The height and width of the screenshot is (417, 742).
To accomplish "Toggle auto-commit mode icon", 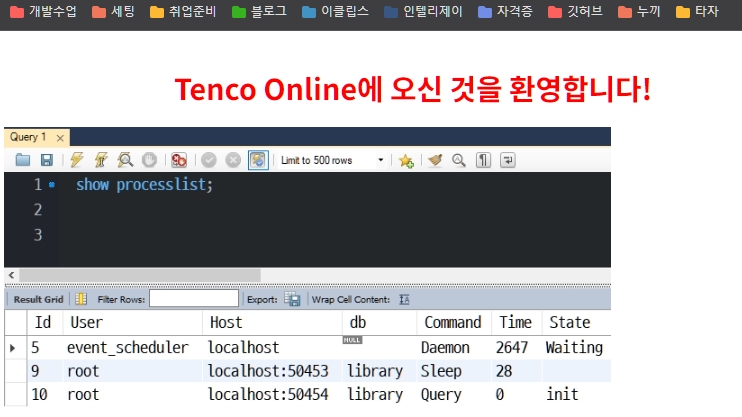I will tap(258, 160).
